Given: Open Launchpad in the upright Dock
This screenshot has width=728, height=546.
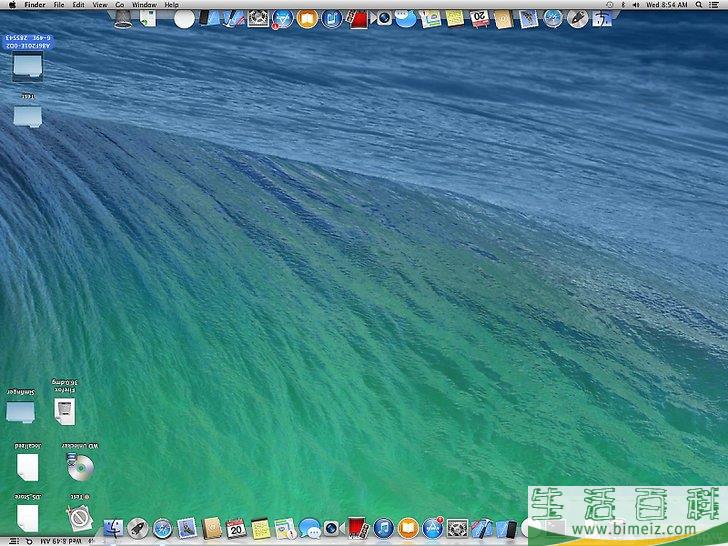Looking at the screenshot, I should coord(137,528).
